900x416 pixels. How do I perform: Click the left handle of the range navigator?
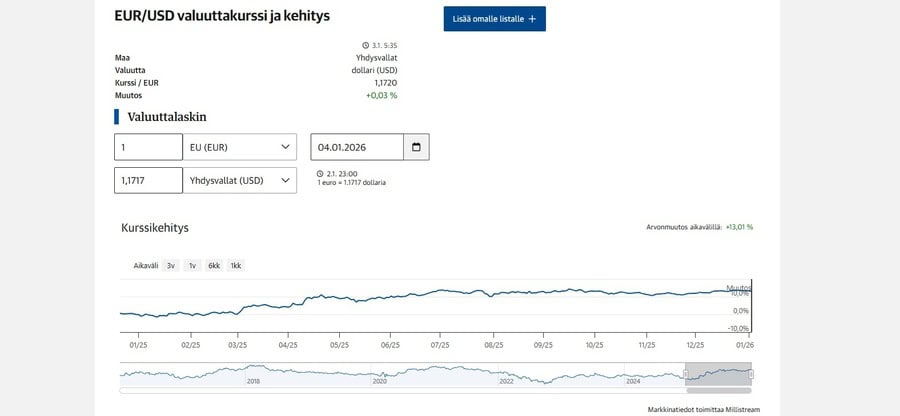pos(686,374)
